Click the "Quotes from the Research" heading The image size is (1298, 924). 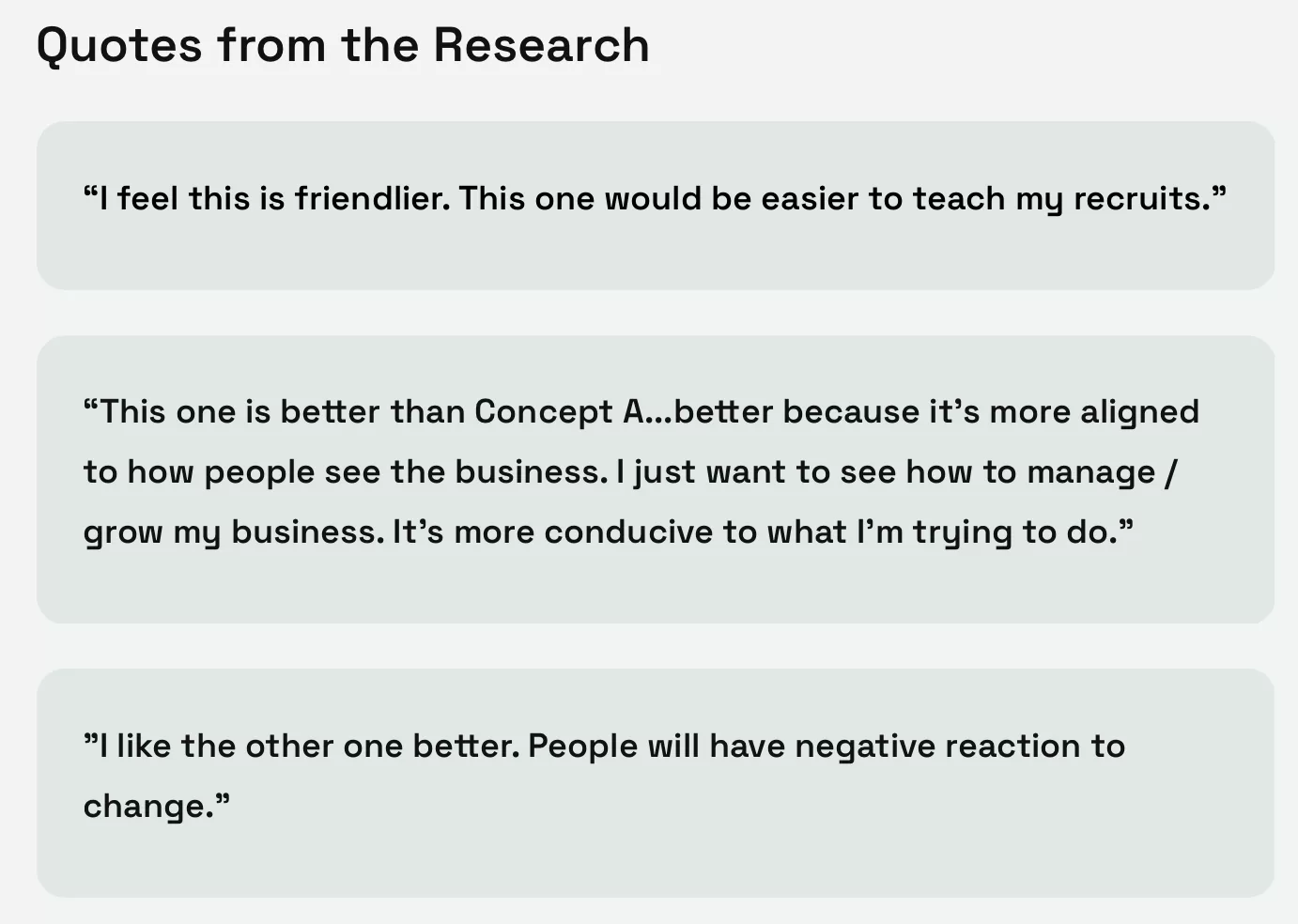point(343,45)
